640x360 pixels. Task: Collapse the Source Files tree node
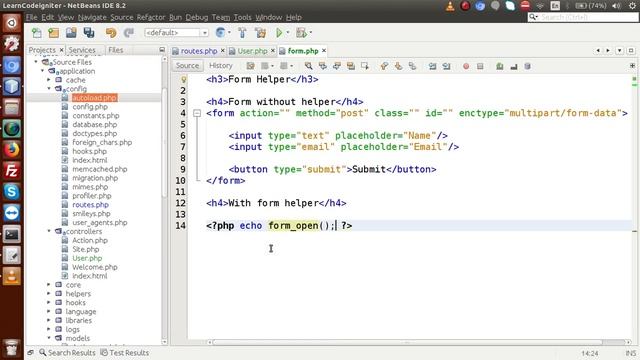(36, 62)
